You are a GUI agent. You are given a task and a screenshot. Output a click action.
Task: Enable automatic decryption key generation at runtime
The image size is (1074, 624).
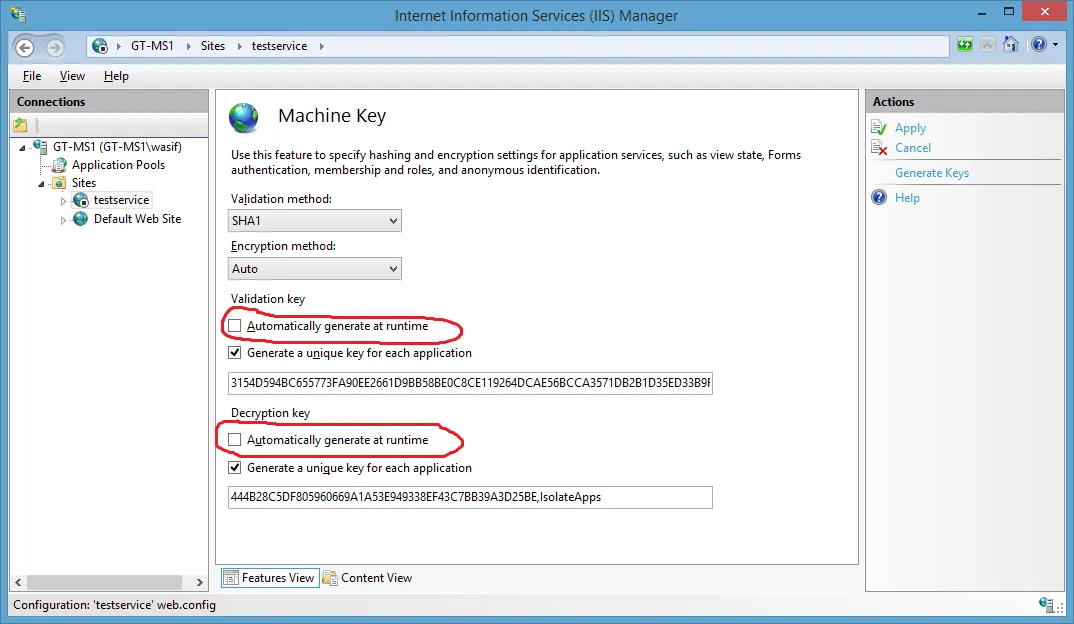pos(235,440)
